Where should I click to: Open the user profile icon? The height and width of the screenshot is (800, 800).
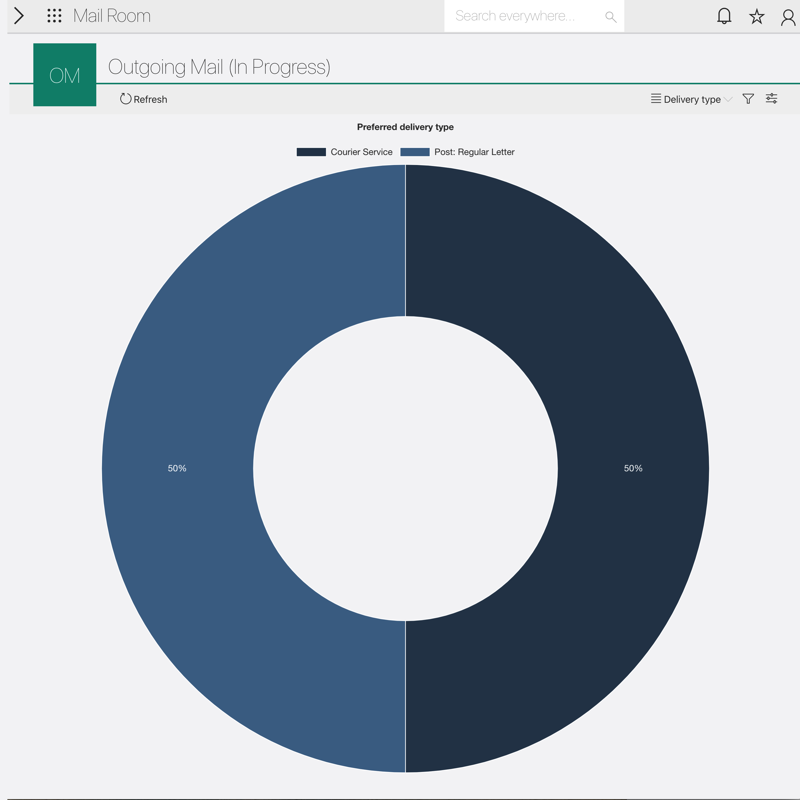pyautogui.click(x=788, y=16)
